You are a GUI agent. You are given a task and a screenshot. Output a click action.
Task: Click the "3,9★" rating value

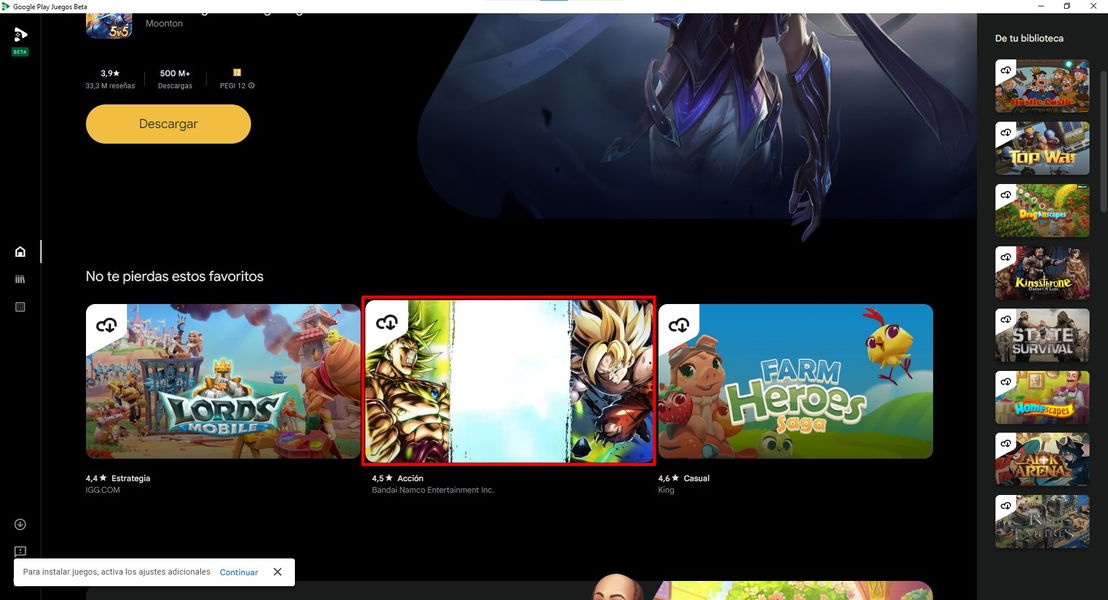110,73
